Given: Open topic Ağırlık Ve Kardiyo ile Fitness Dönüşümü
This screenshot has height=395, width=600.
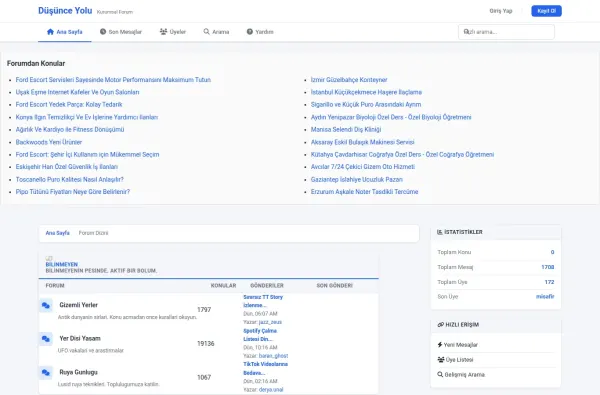Looking at the screenshot, I should 70,129.
